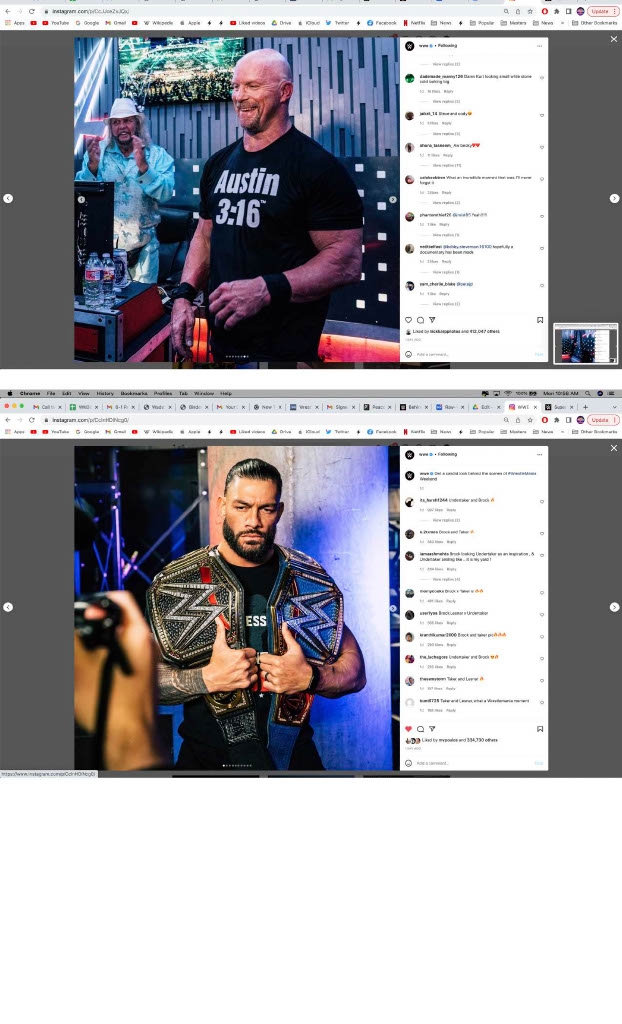The image size is (622, 1024).
Task: Like the comment by zam_charlie_blake
Action: [542, 286]
